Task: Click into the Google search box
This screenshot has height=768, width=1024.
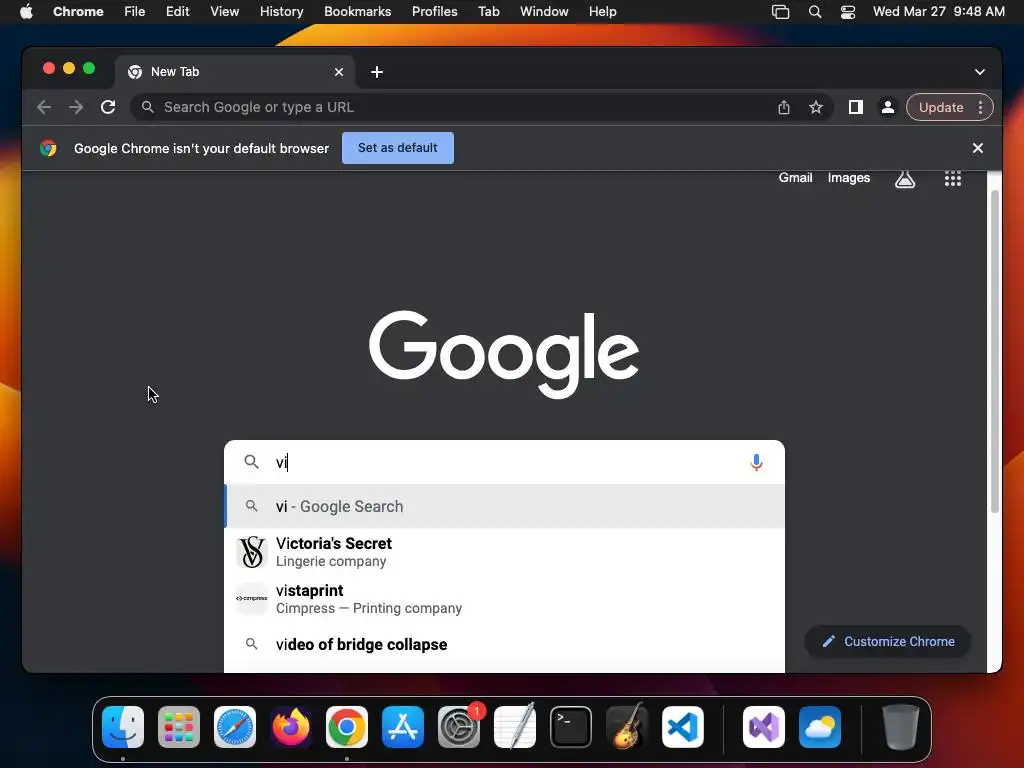Action: click(504, 462)
